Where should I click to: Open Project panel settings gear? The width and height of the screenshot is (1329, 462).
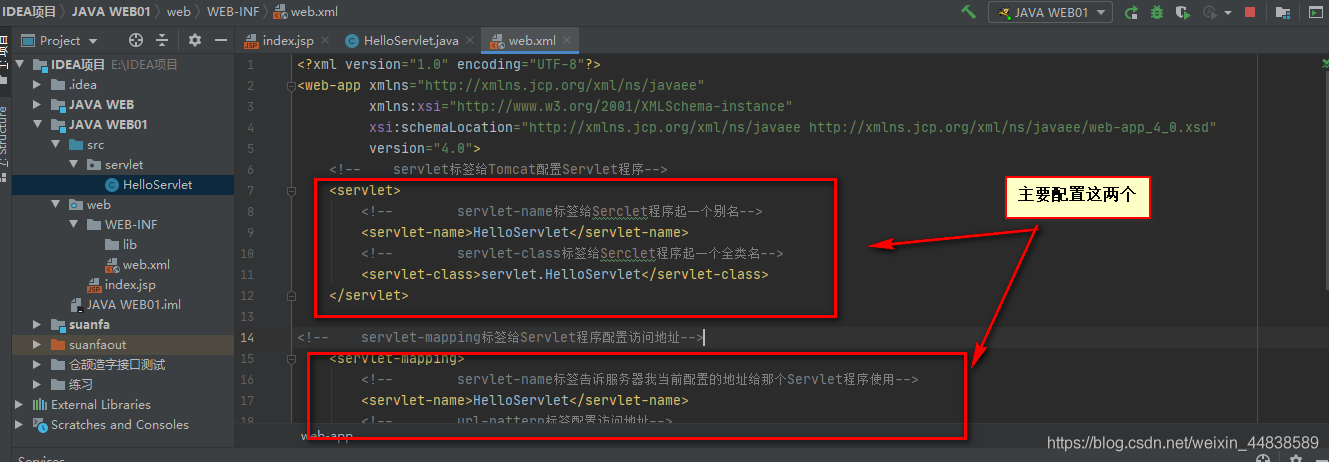(x=195, y=40)
